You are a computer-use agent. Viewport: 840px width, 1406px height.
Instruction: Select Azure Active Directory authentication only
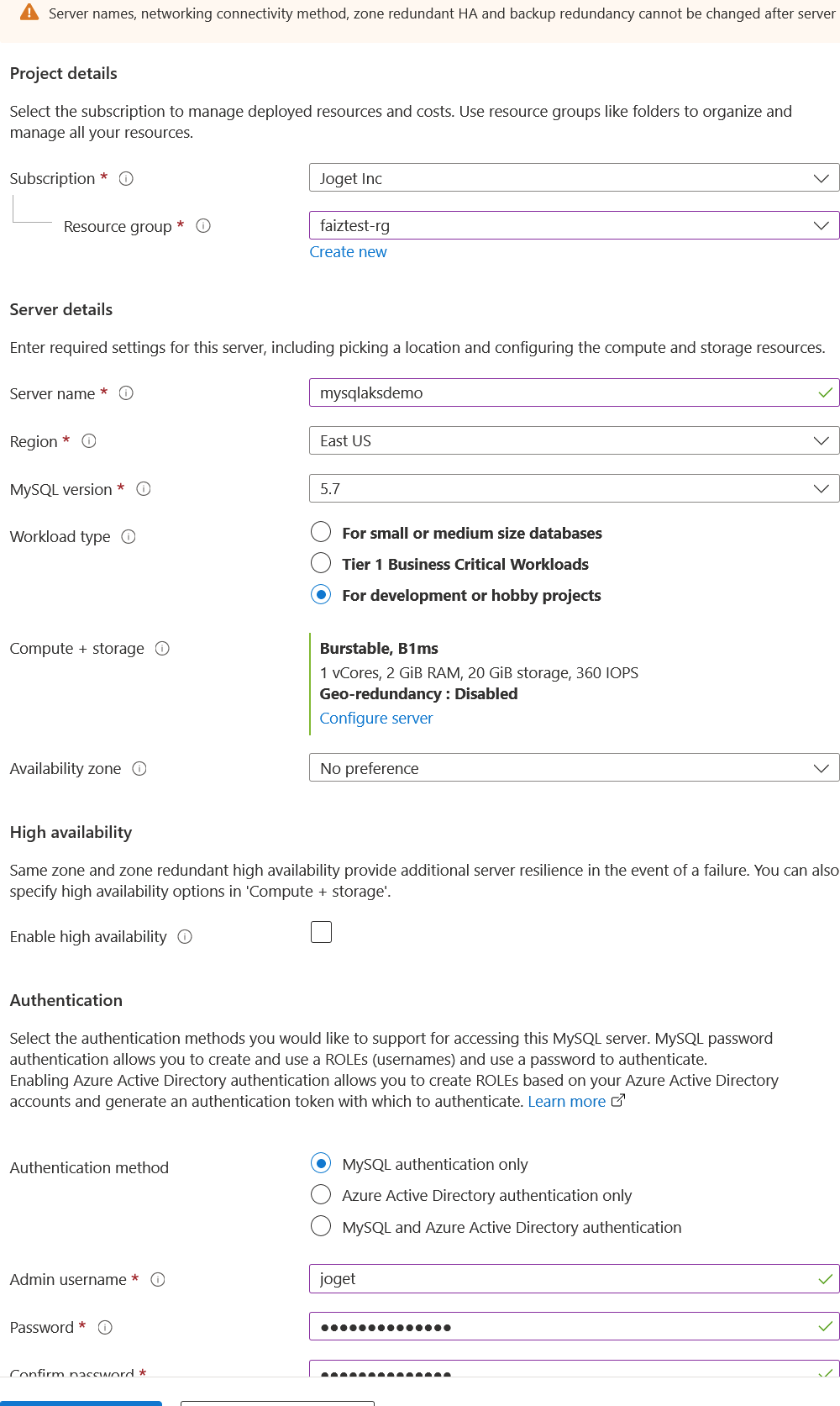pos(321,1195)
